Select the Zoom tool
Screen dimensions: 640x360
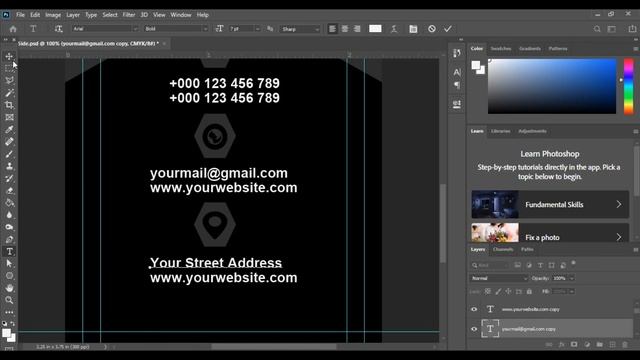tap(9, 300)
